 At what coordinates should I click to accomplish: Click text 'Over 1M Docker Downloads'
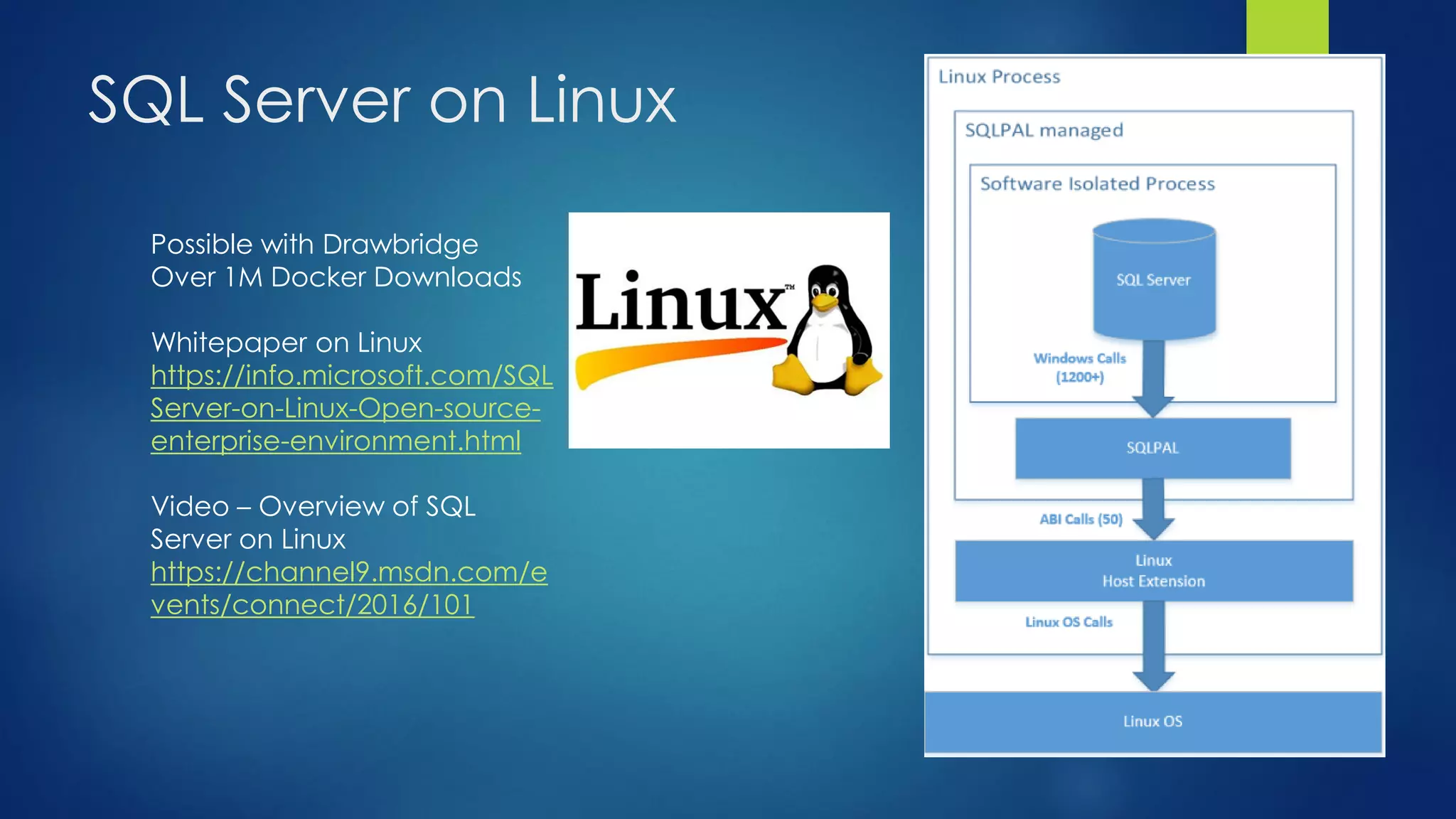[336, 277]
